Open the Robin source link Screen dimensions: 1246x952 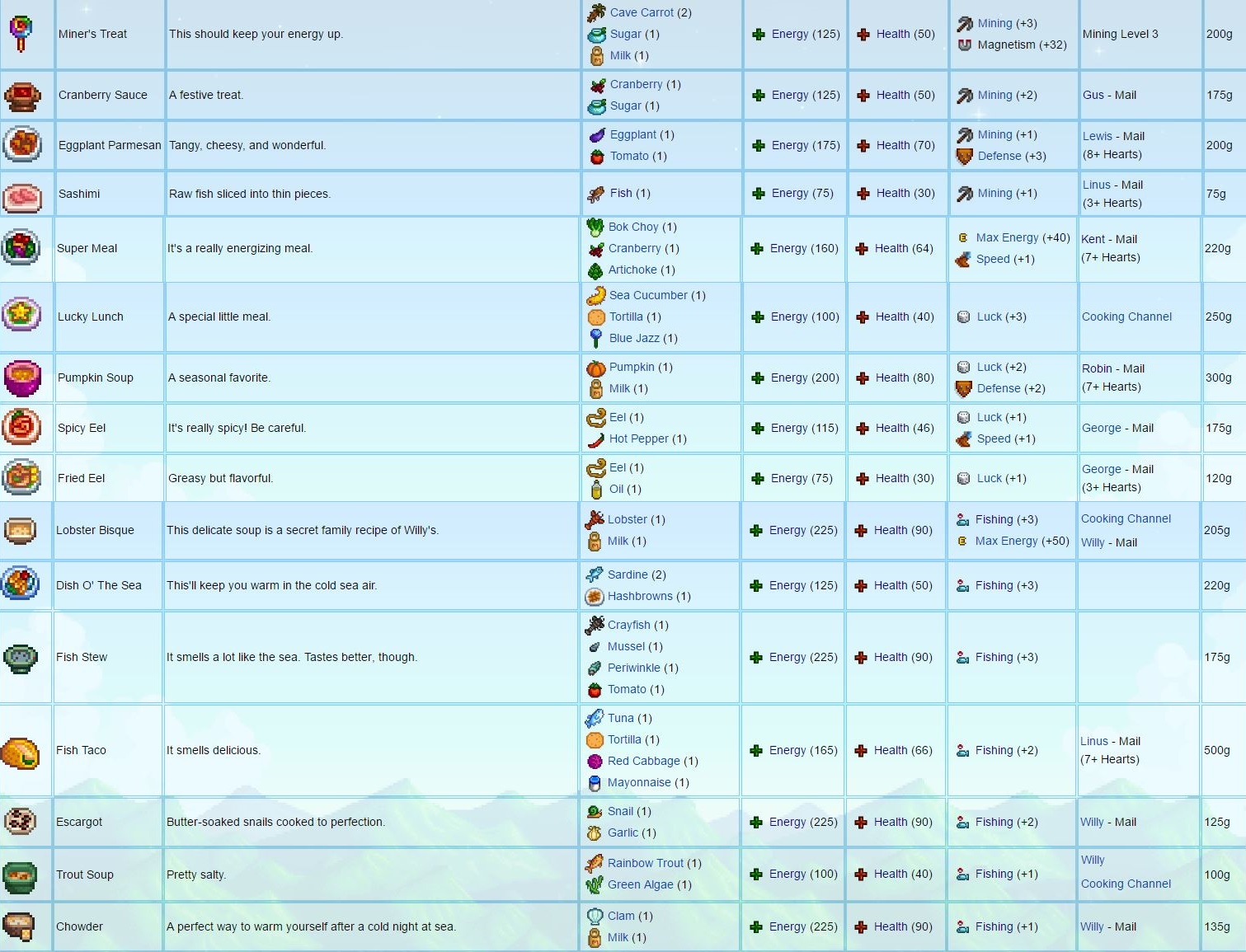click(1097, 368)
